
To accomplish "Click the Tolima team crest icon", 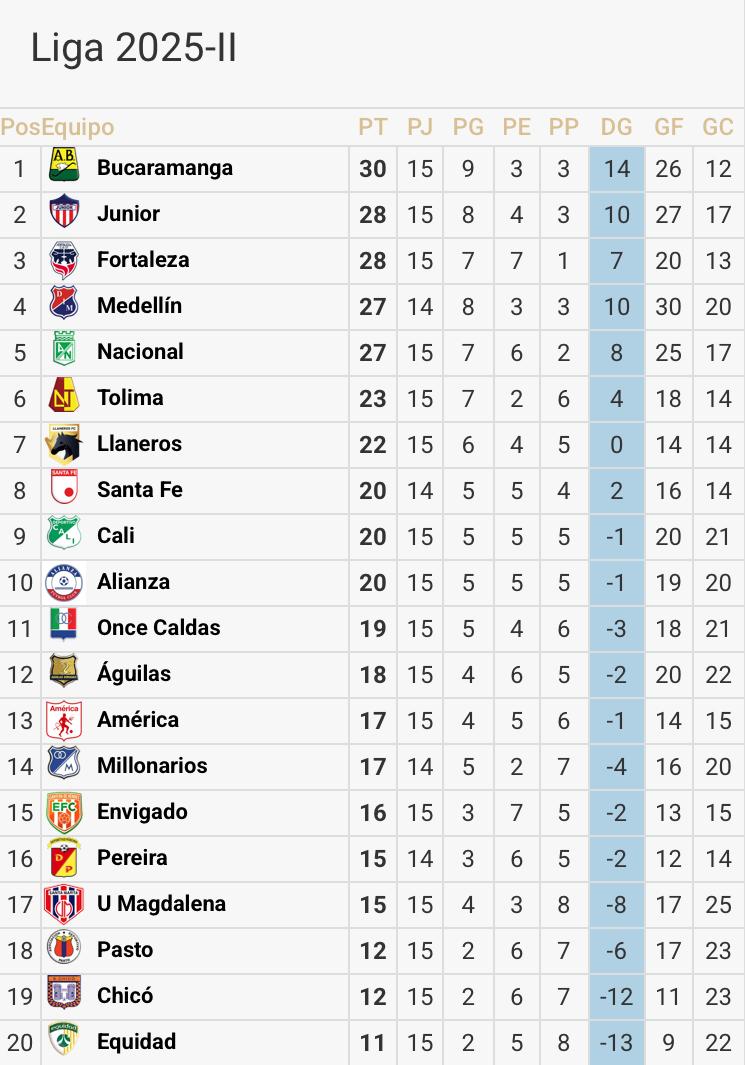I will 64,396.
